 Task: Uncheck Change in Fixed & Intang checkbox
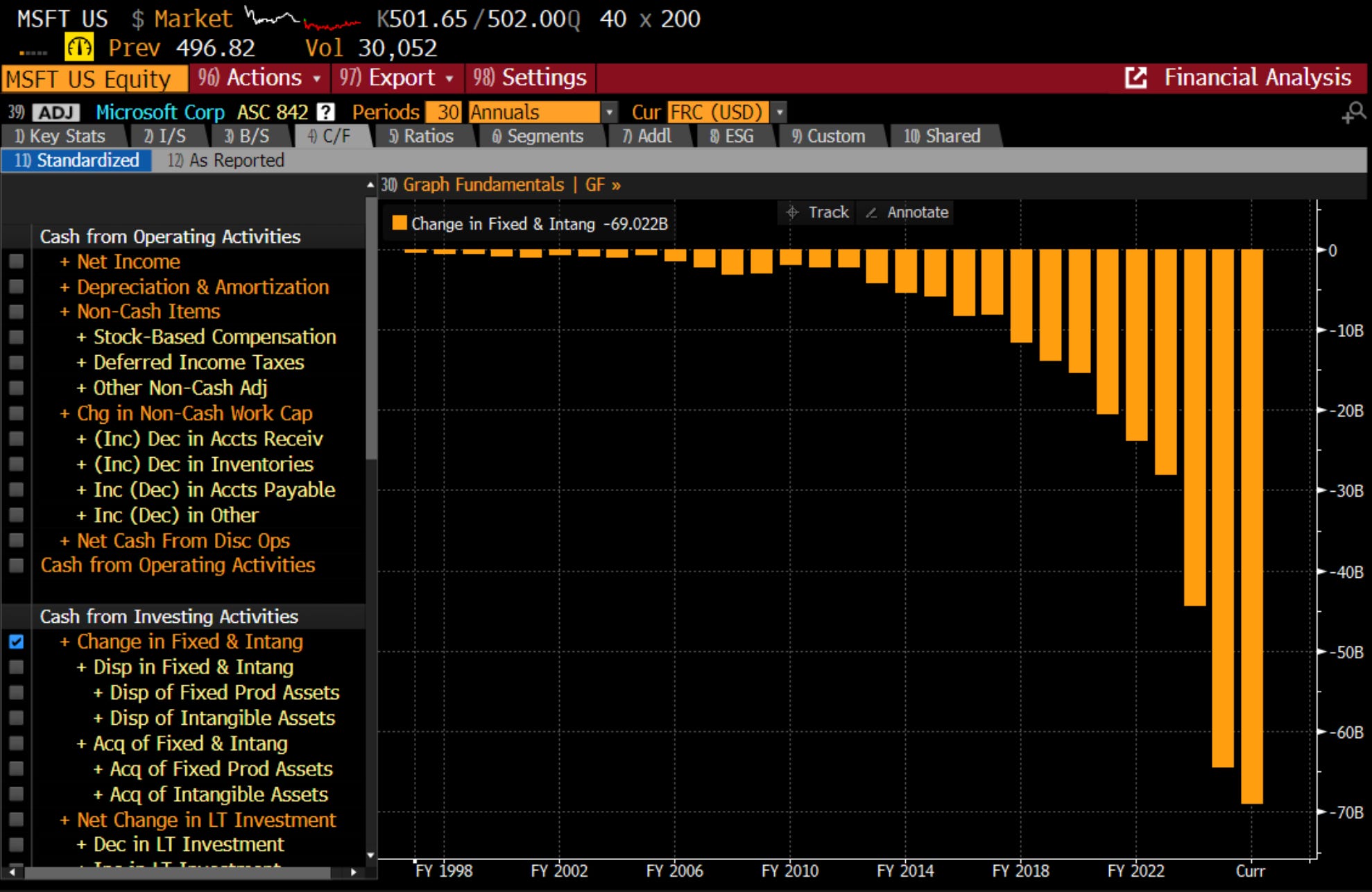[x=16, y=642]
